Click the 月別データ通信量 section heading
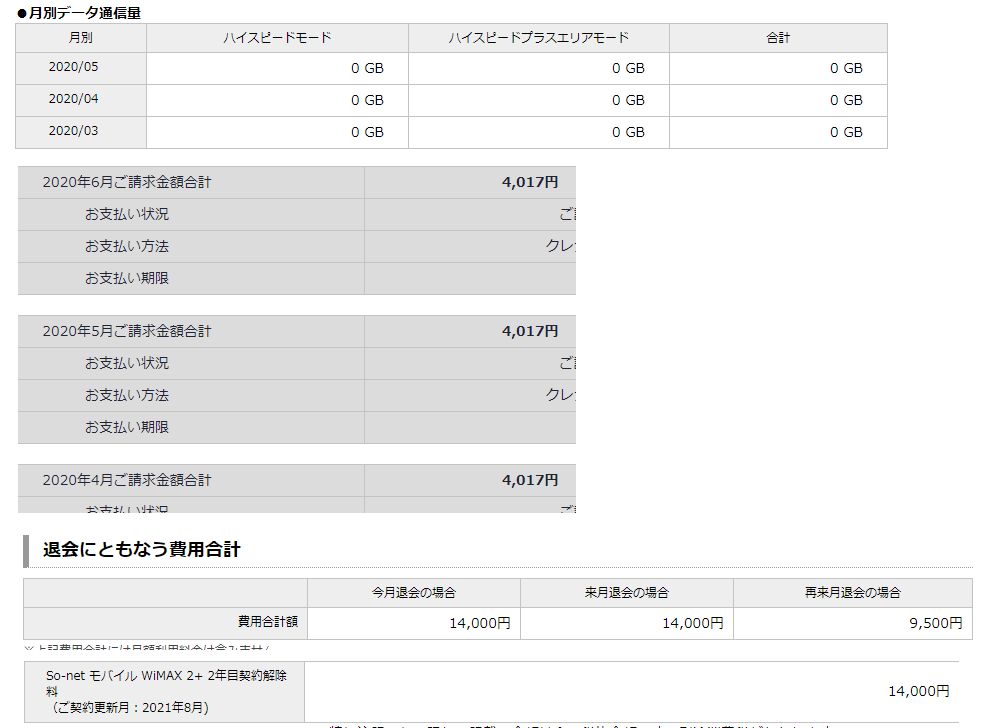 click(x=80, y=13)
